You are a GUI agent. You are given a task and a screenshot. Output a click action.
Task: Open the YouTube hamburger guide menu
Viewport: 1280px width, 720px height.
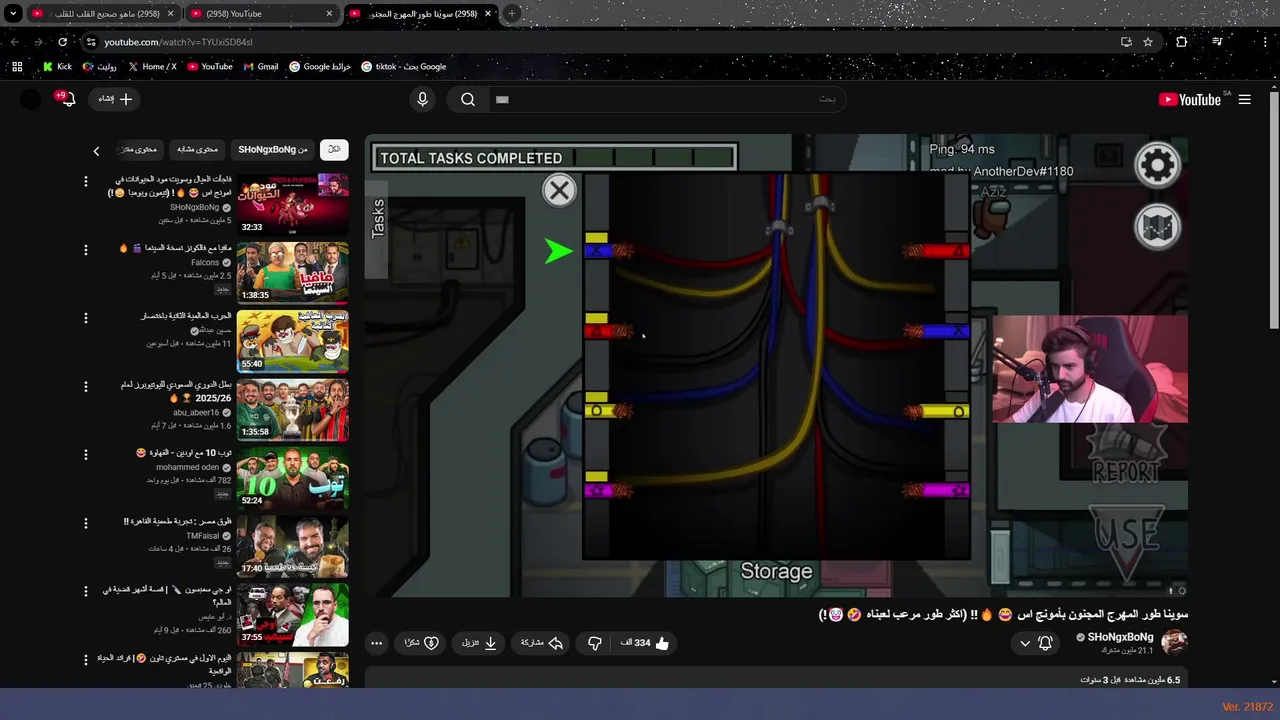[1244, 99]
